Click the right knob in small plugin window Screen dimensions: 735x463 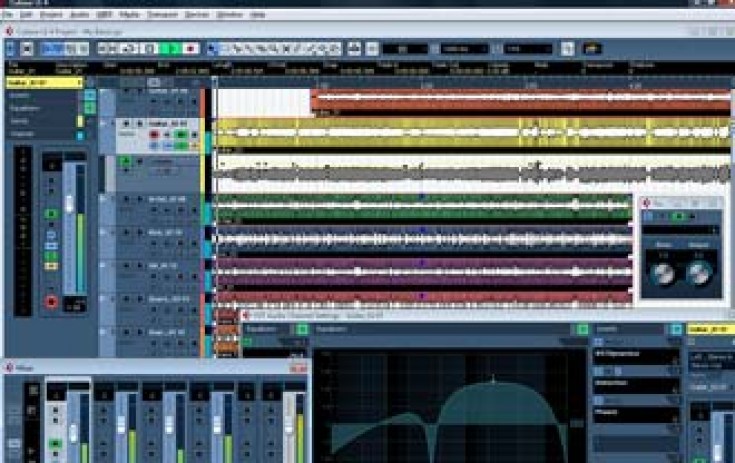[x=698, y=274]
